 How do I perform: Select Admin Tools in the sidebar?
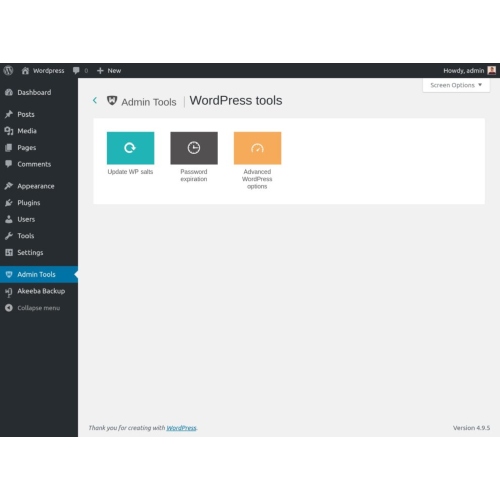tap(39, 274)
